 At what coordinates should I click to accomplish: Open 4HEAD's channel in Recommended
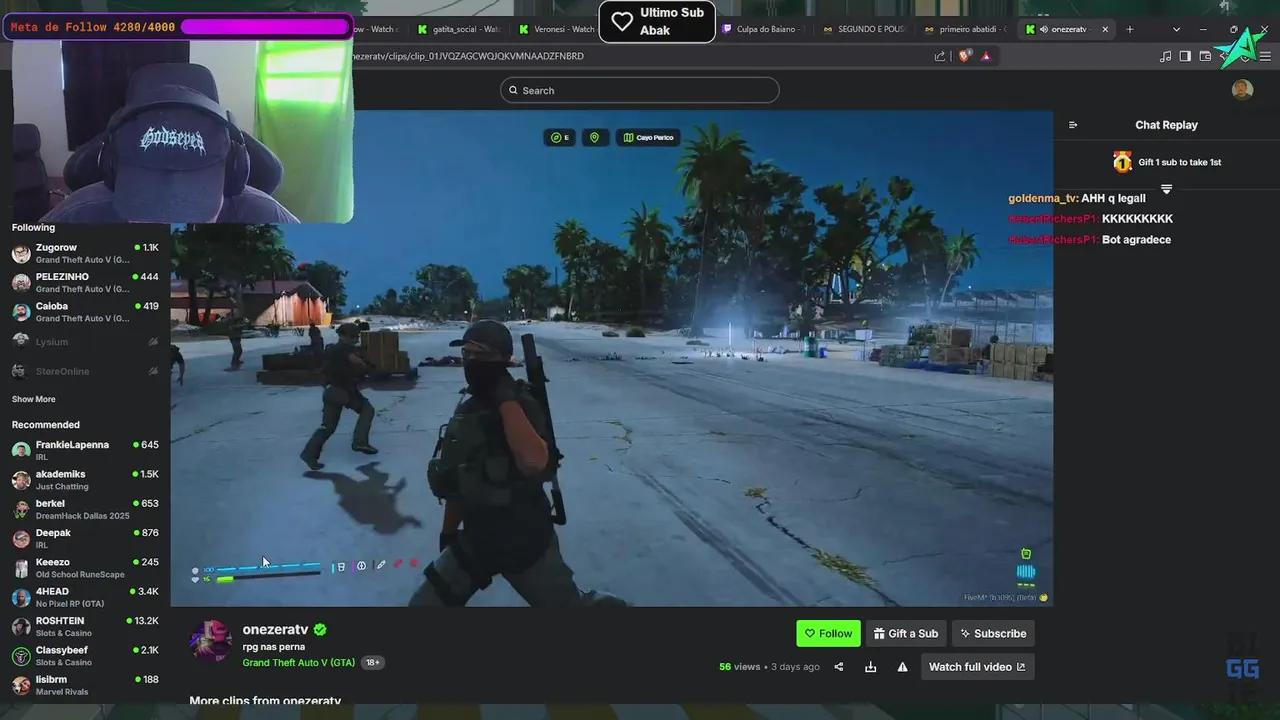click(85, 597)
